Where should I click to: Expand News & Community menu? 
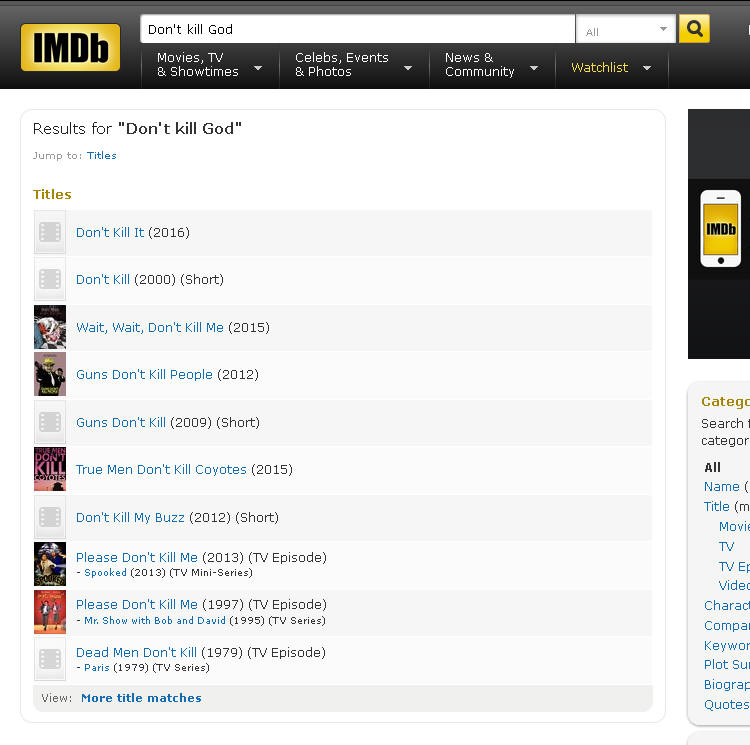[x=492, y=65]
